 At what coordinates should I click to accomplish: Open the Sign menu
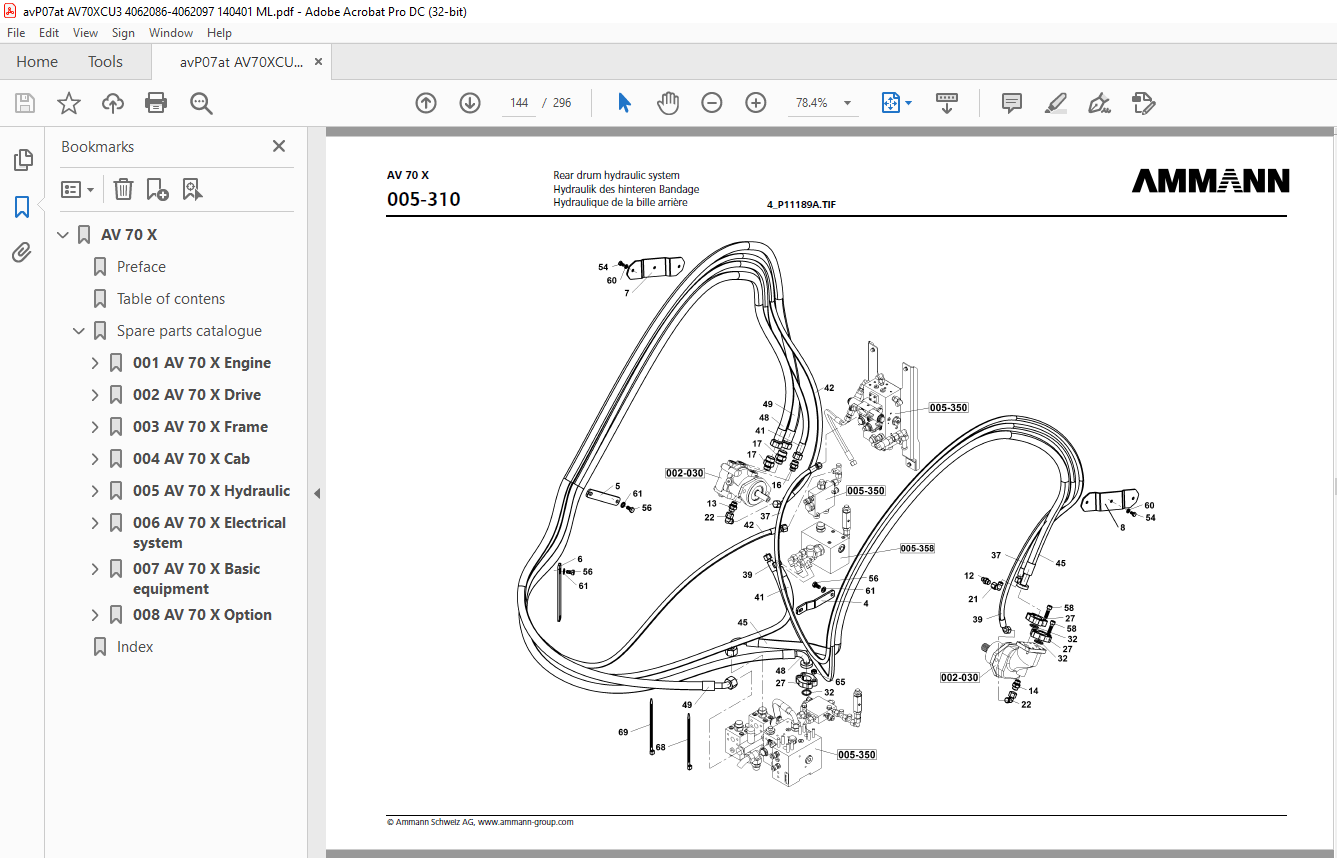point(123,33)
